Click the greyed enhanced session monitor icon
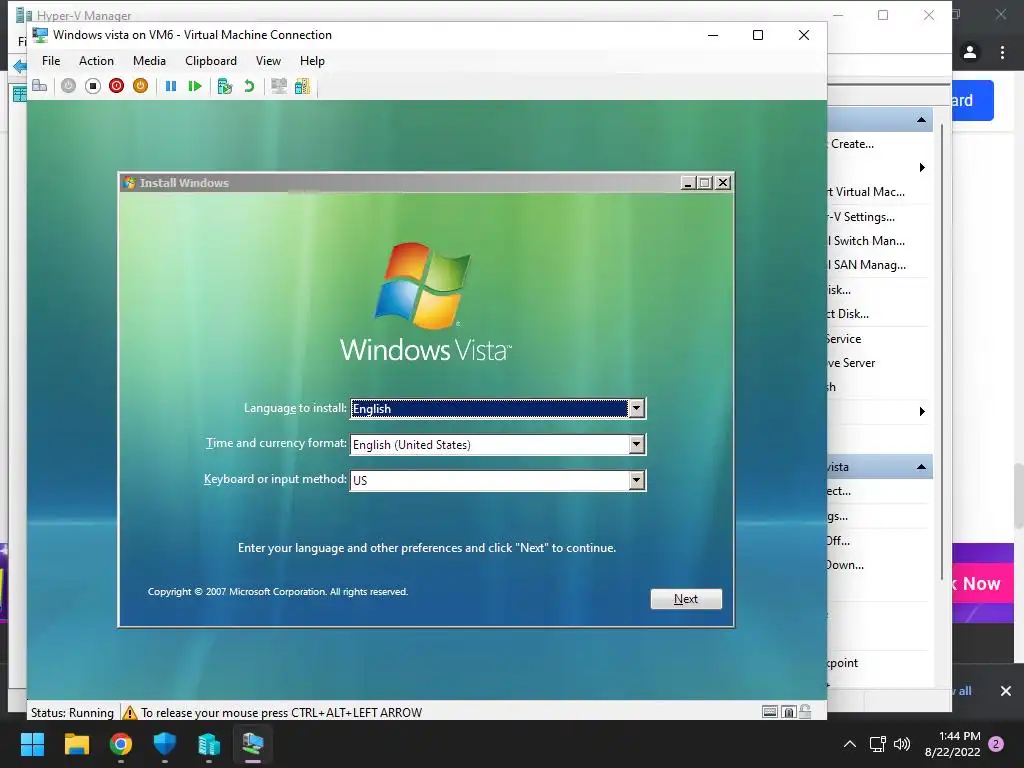This screenshot has width=1024, height=768. point(279,86)
